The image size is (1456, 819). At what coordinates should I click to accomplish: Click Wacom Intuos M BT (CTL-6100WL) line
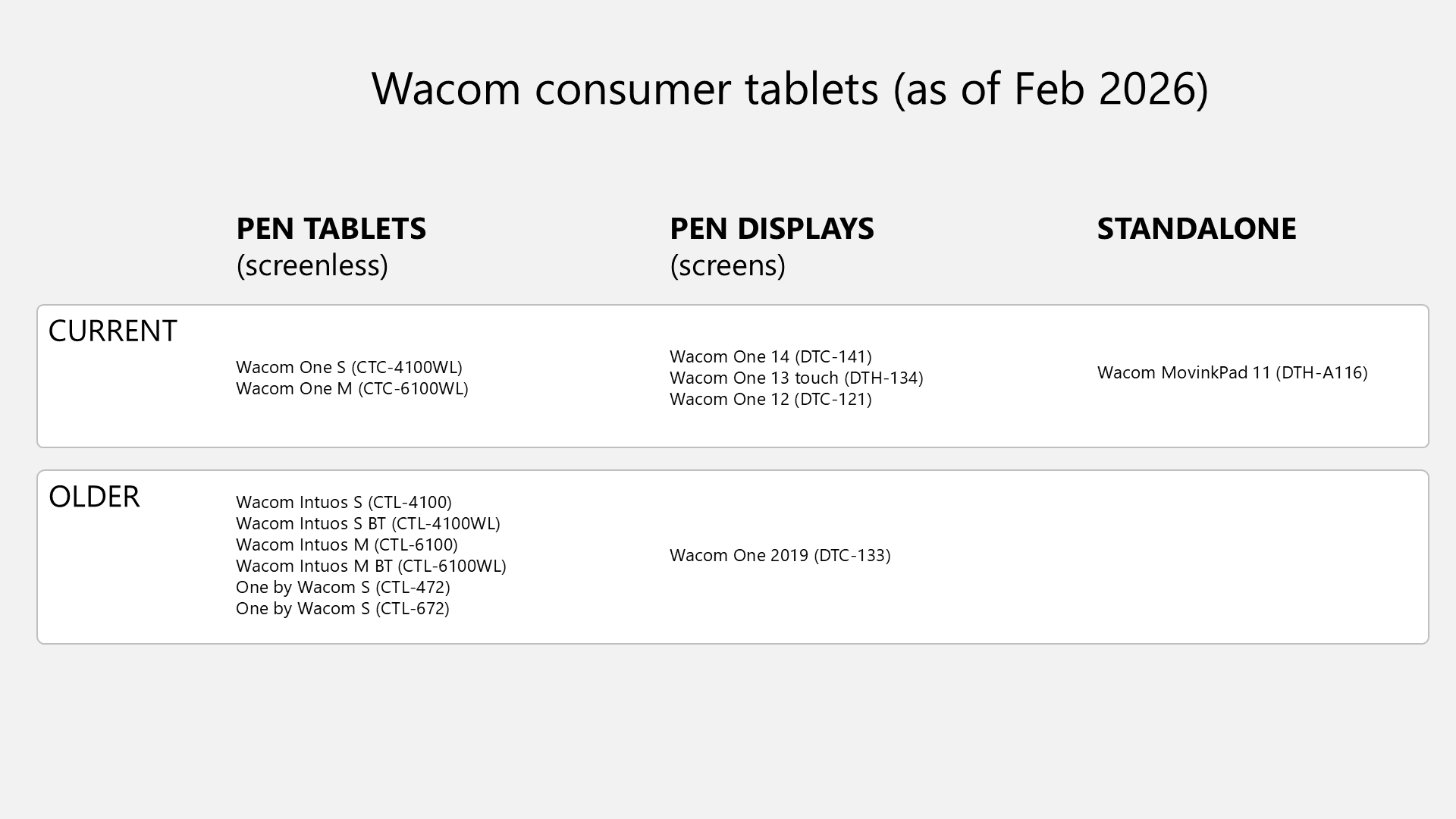point(371,566)
